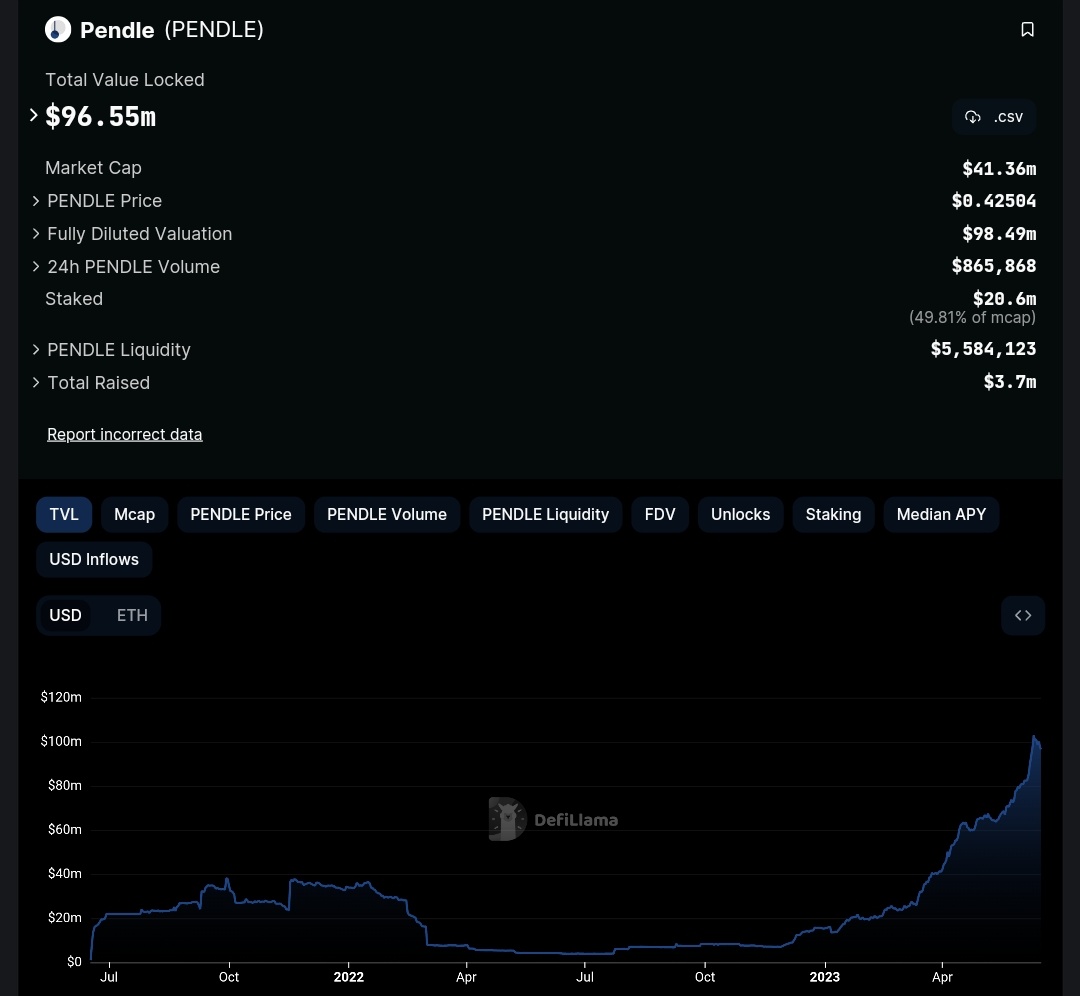Open the Report incorrect data link
The width and height of the screenshot is (1080, 996).
click(125, 435)
